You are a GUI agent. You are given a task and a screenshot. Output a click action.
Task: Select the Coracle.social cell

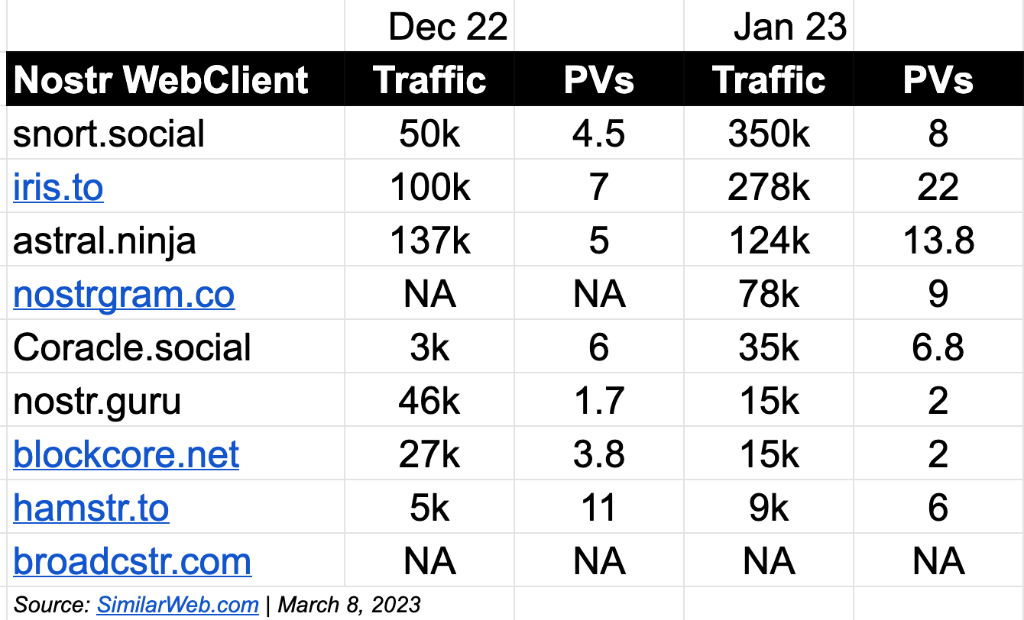pyautogui.click(x=132, y=348)
